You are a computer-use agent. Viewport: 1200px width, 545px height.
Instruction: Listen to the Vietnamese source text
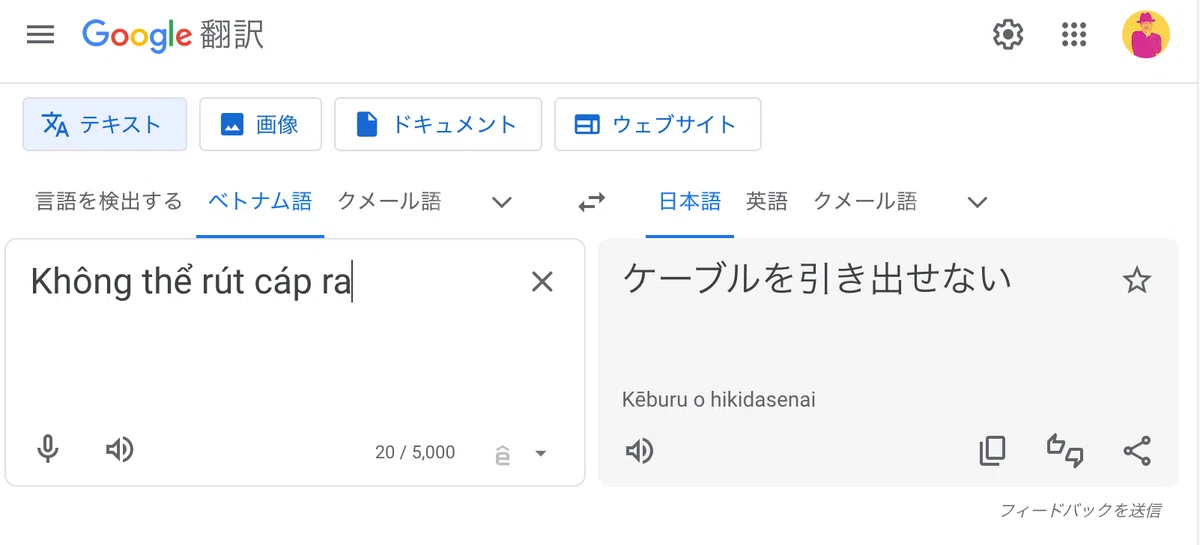click(x=119, y=450)
